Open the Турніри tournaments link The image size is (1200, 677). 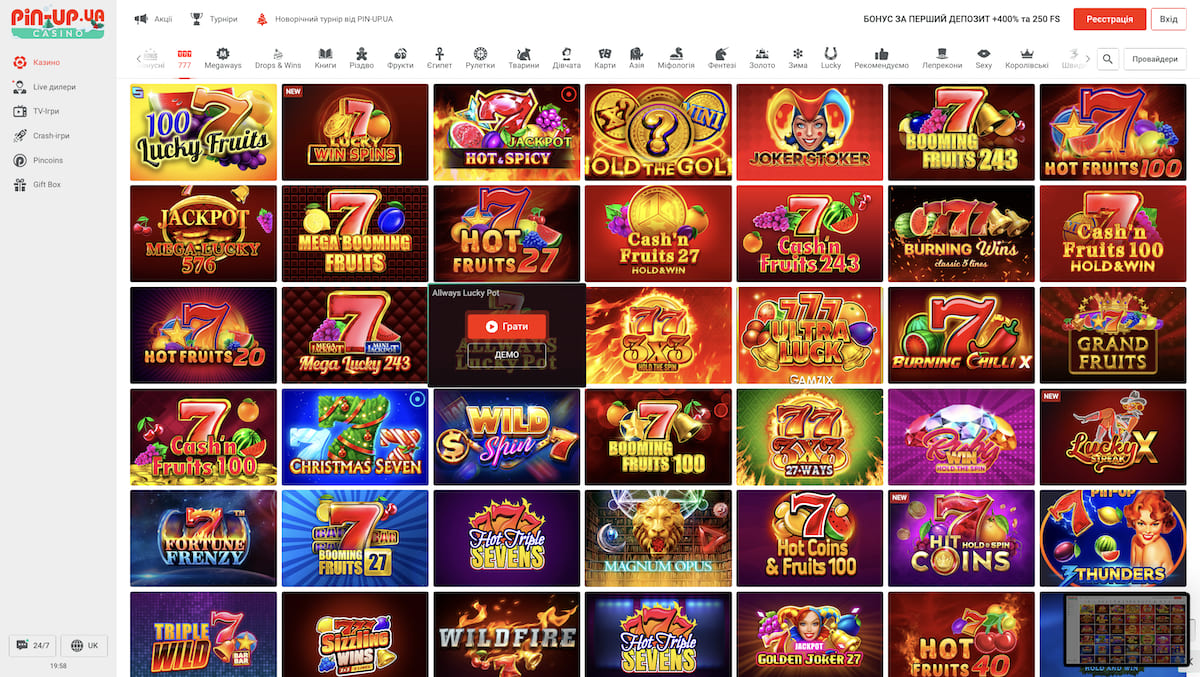pos(214,19)
